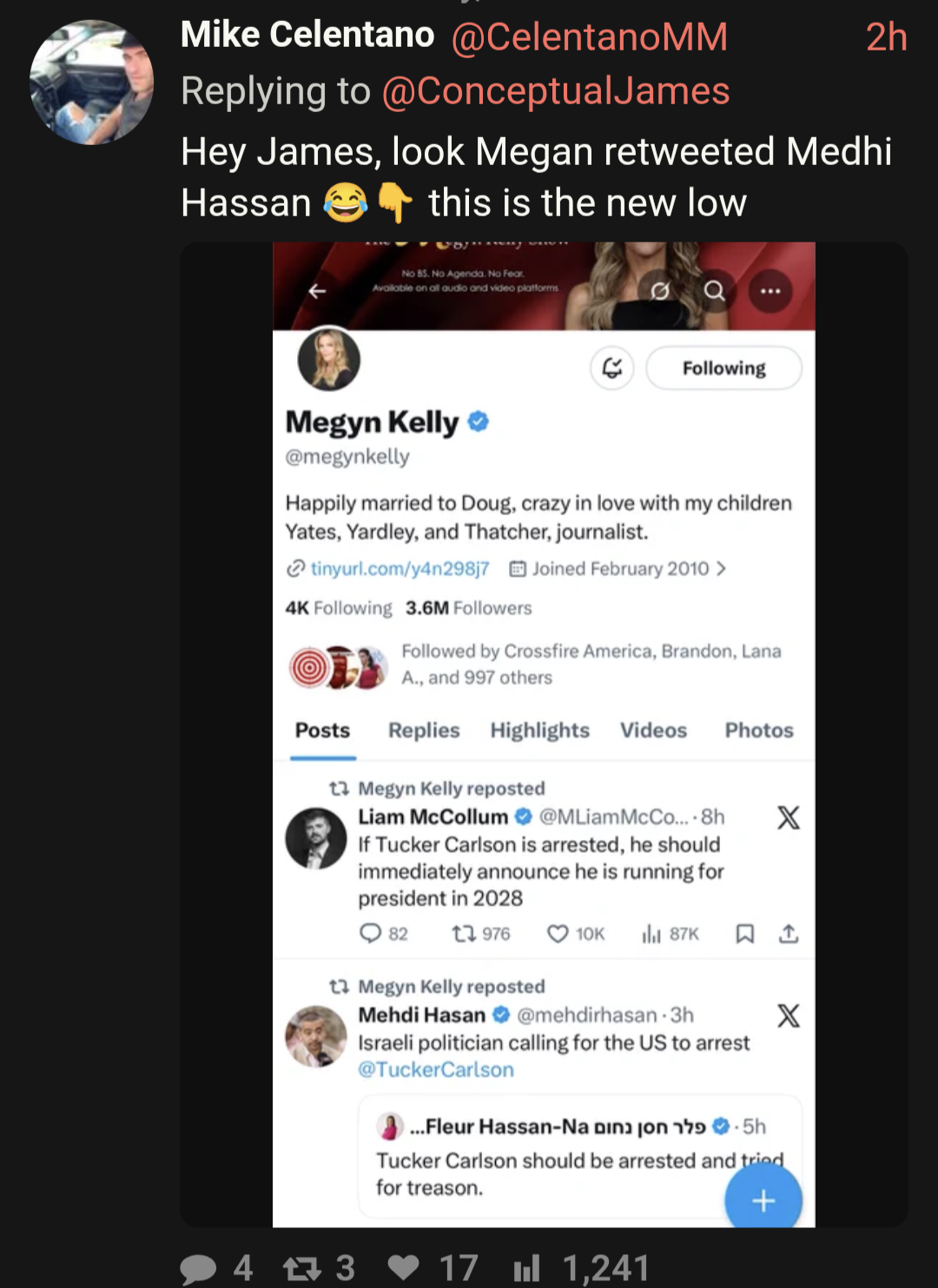938x1288 pixels.
Task: Like the tweet with the heart icon
Action: coord(403,1268)
